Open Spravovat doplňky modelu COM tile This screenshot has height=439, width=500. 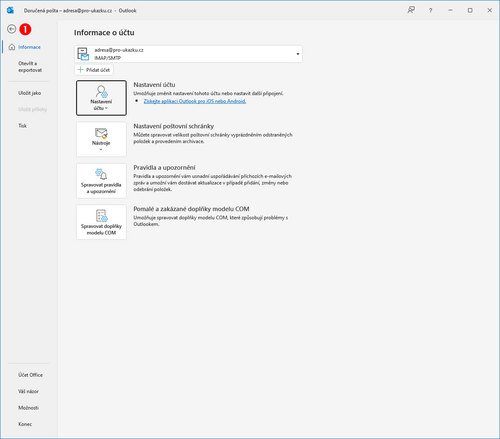coord(101,222)
